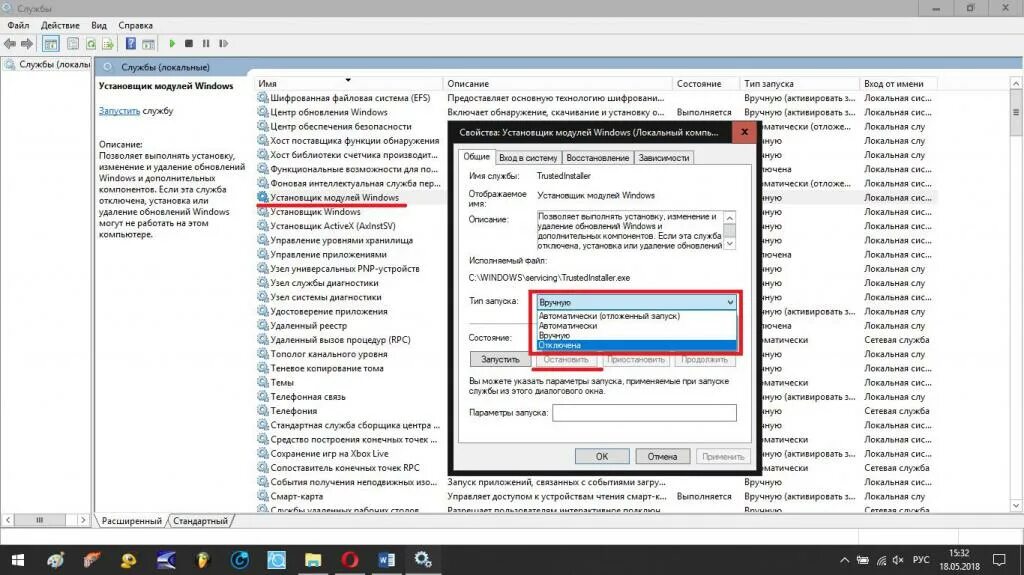
Task: Switch to the Общие tab
Action: (x=476, y=157)
